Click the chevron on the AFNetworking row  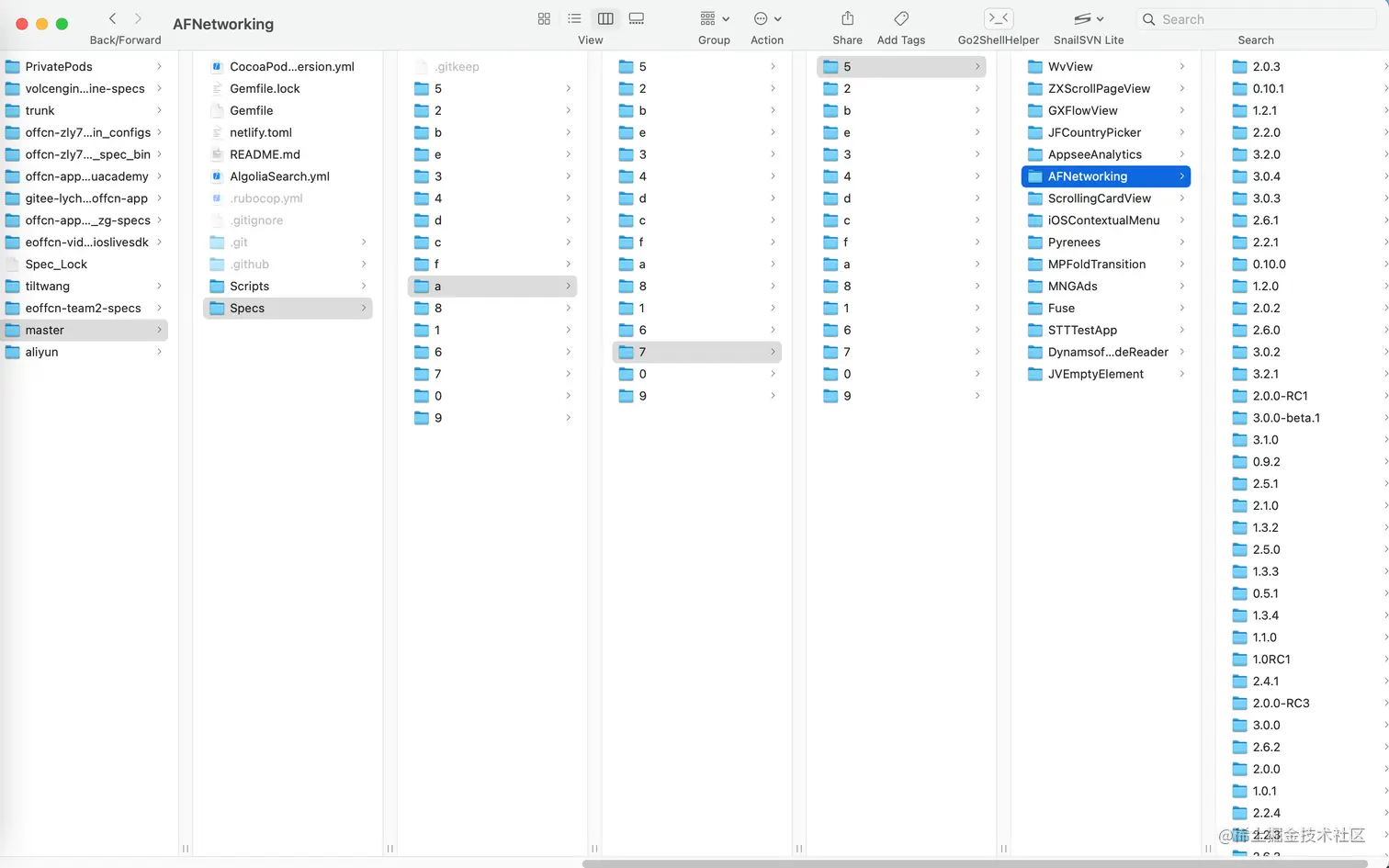[x=1181, y=176]
